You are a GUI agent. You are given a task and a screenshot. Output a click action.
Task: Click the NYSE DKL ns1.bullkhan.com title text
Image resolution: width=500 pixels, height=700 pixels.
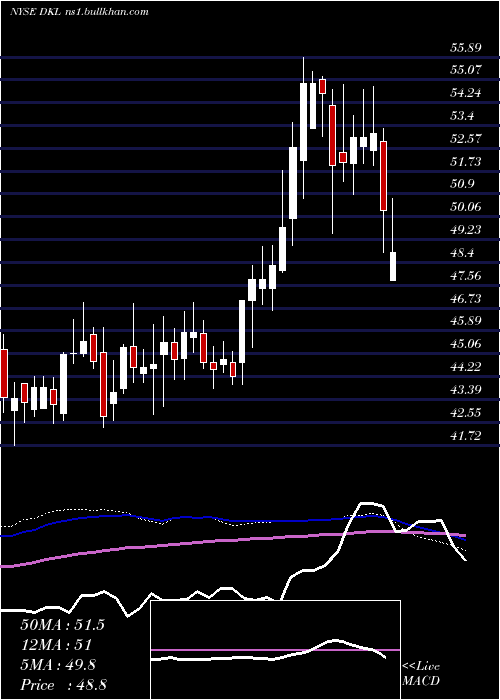point(79,12)
